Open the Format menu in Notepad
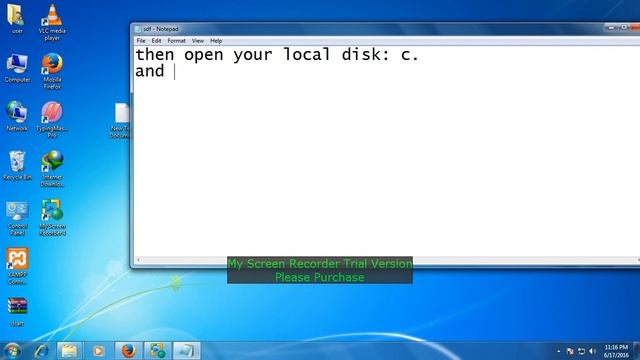 click(176, 41)
